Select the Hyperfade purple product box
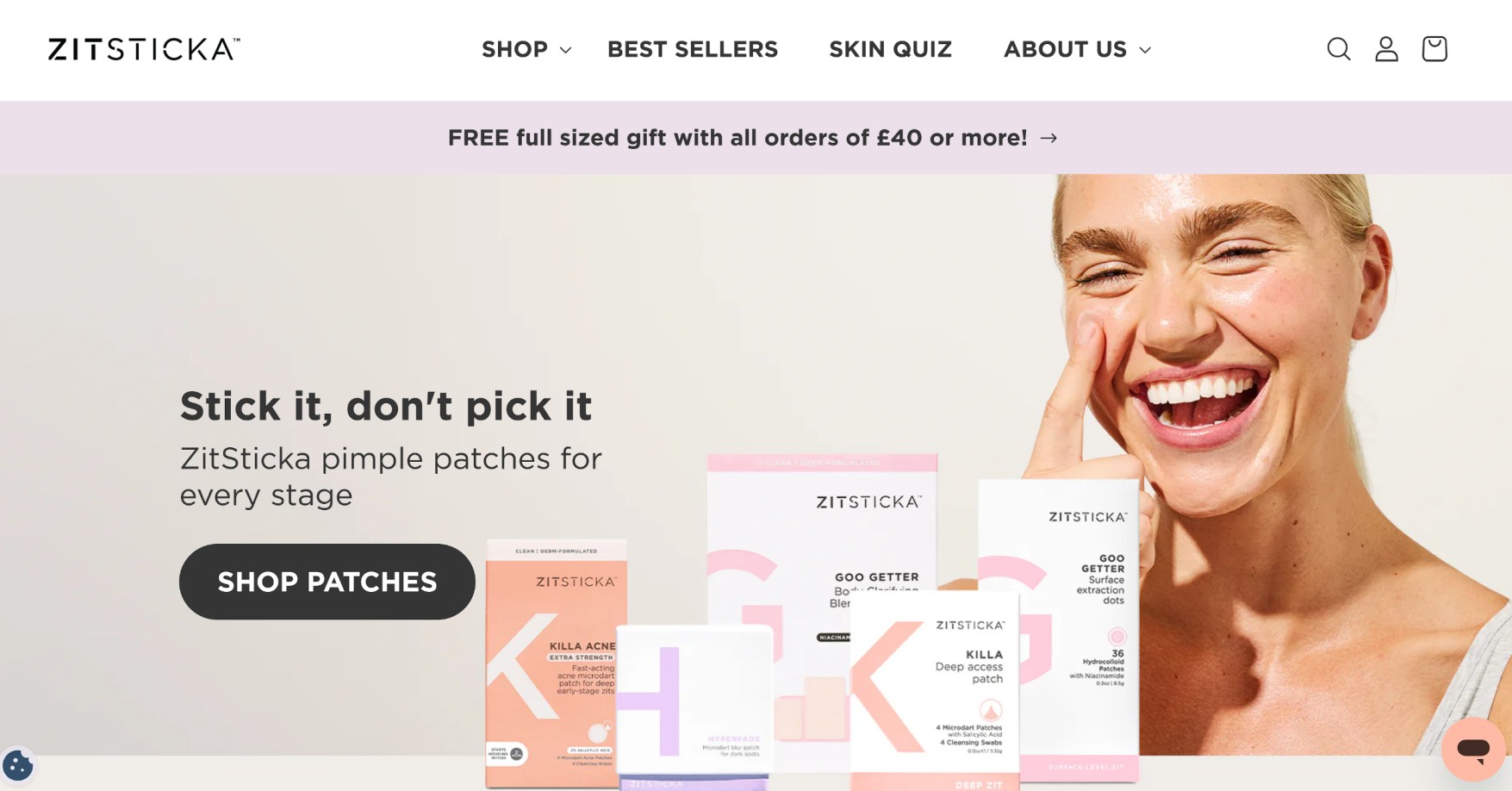The image size is (1512, 791). pos(694,707)
